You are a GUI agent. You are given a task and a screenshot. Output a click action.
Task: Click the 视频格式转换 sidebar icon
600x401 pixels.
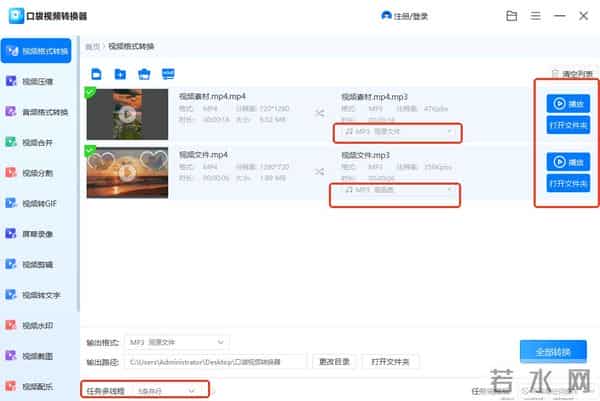pos(11,51)
